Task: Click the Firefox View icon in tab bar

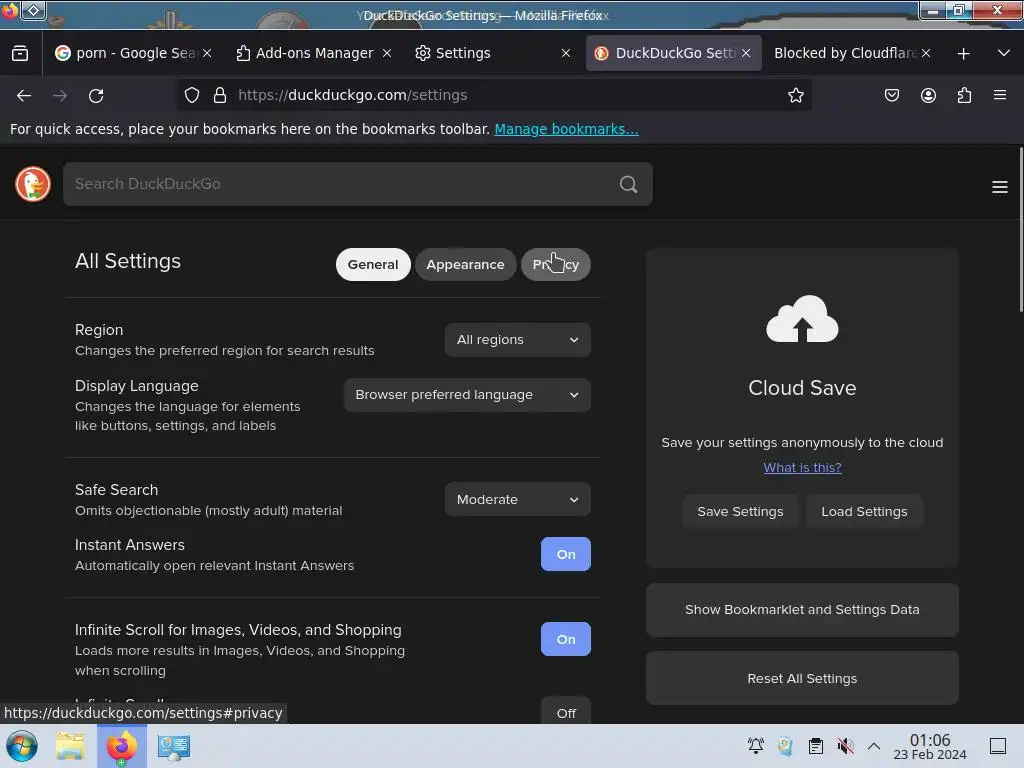Action: pos(20,53)
